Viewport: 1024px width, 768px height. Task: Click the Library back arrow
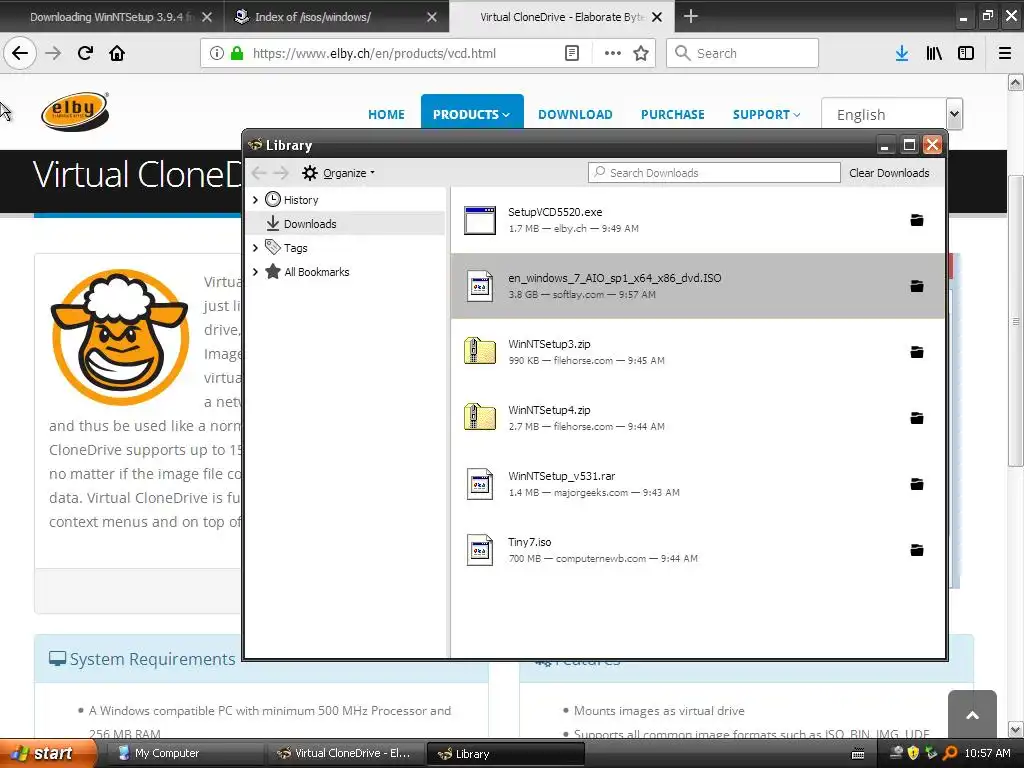[x=259, y=172]
